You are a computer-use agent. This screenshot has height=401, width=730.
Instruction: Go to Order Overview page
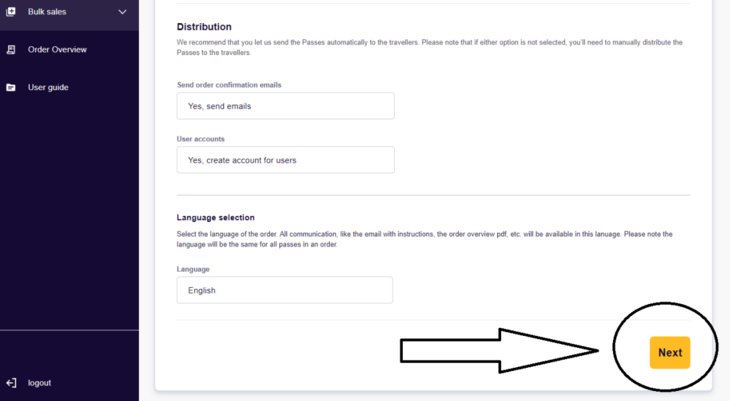(57, 49)
